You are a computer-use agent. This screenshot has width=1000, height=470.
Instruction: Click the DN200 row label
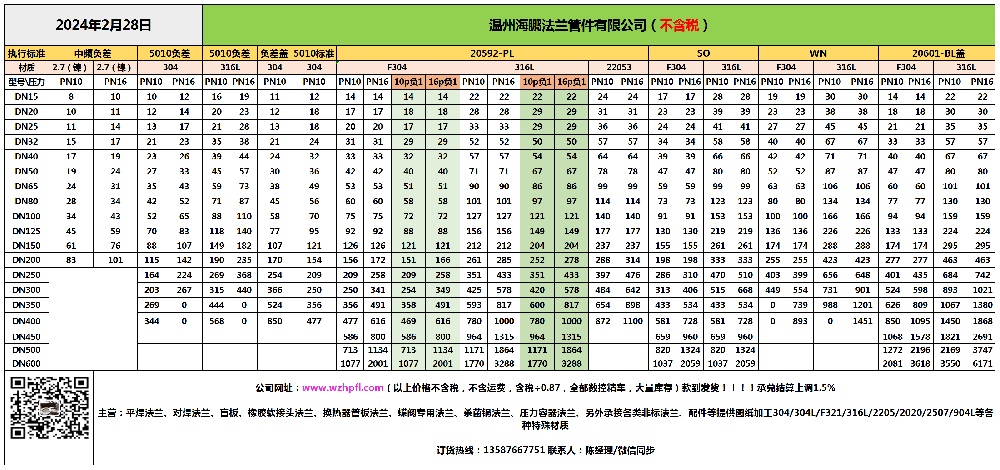27,260
